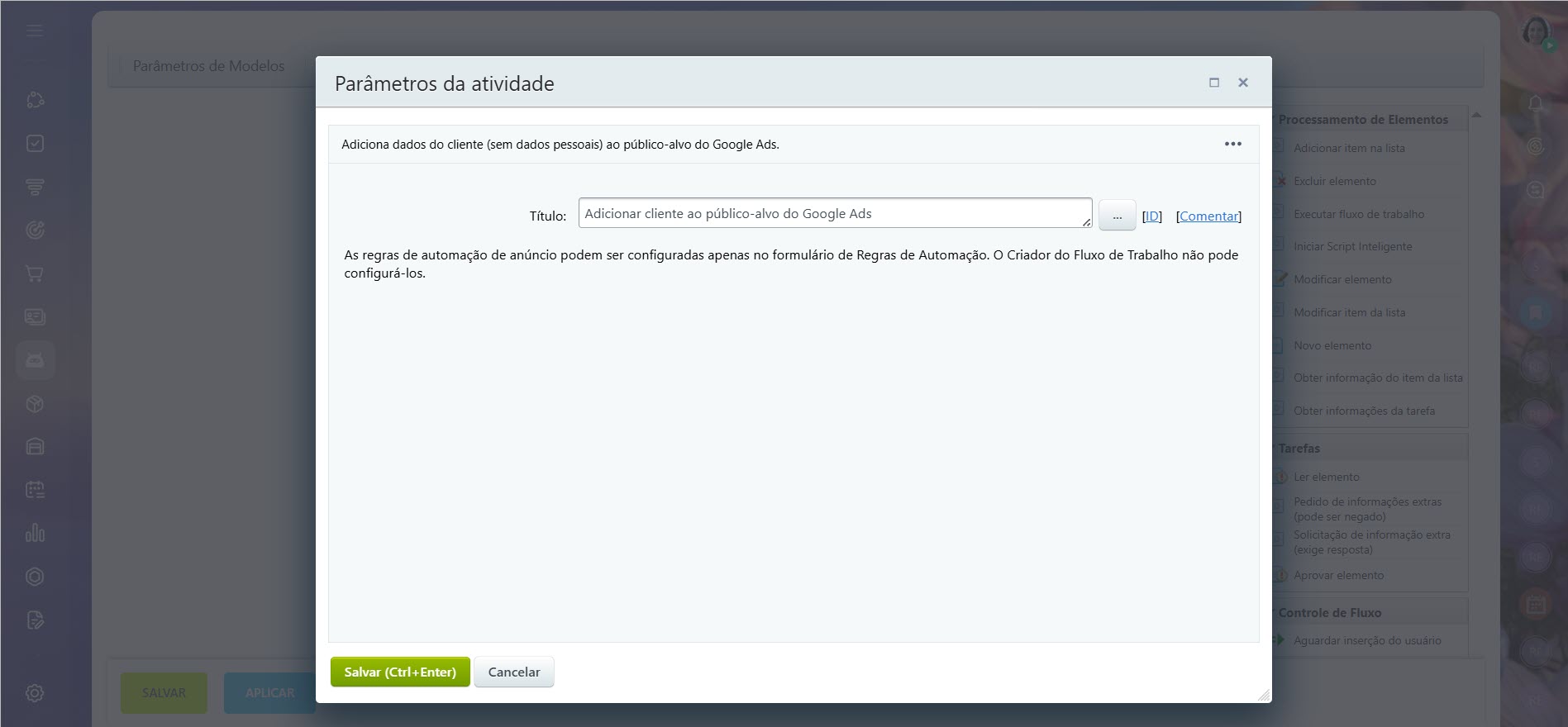Image resolution: width=1568 pixels, height=727 pixels.
Task: Click the Comentar link
Action: pos(1208,216)
